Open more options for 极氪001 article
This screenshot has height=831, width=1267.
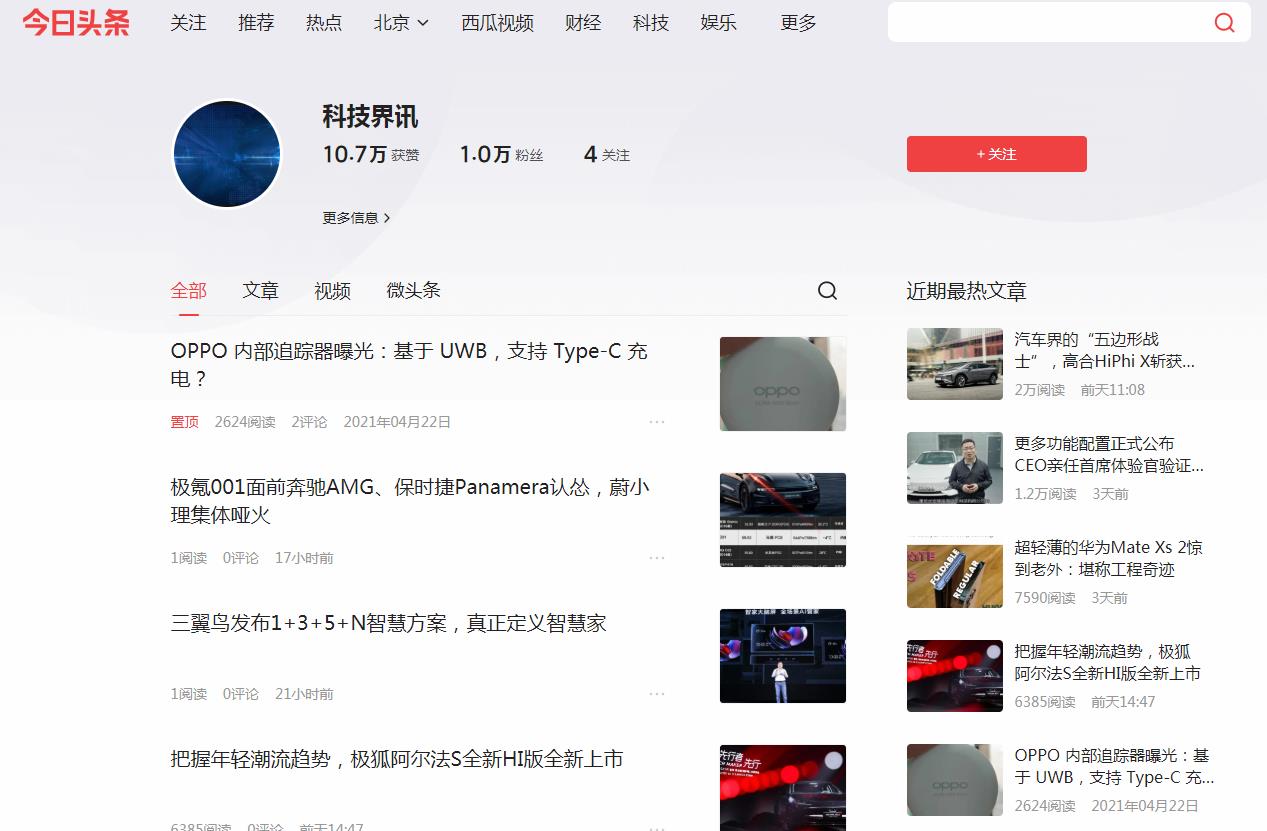tap(657, 558)
